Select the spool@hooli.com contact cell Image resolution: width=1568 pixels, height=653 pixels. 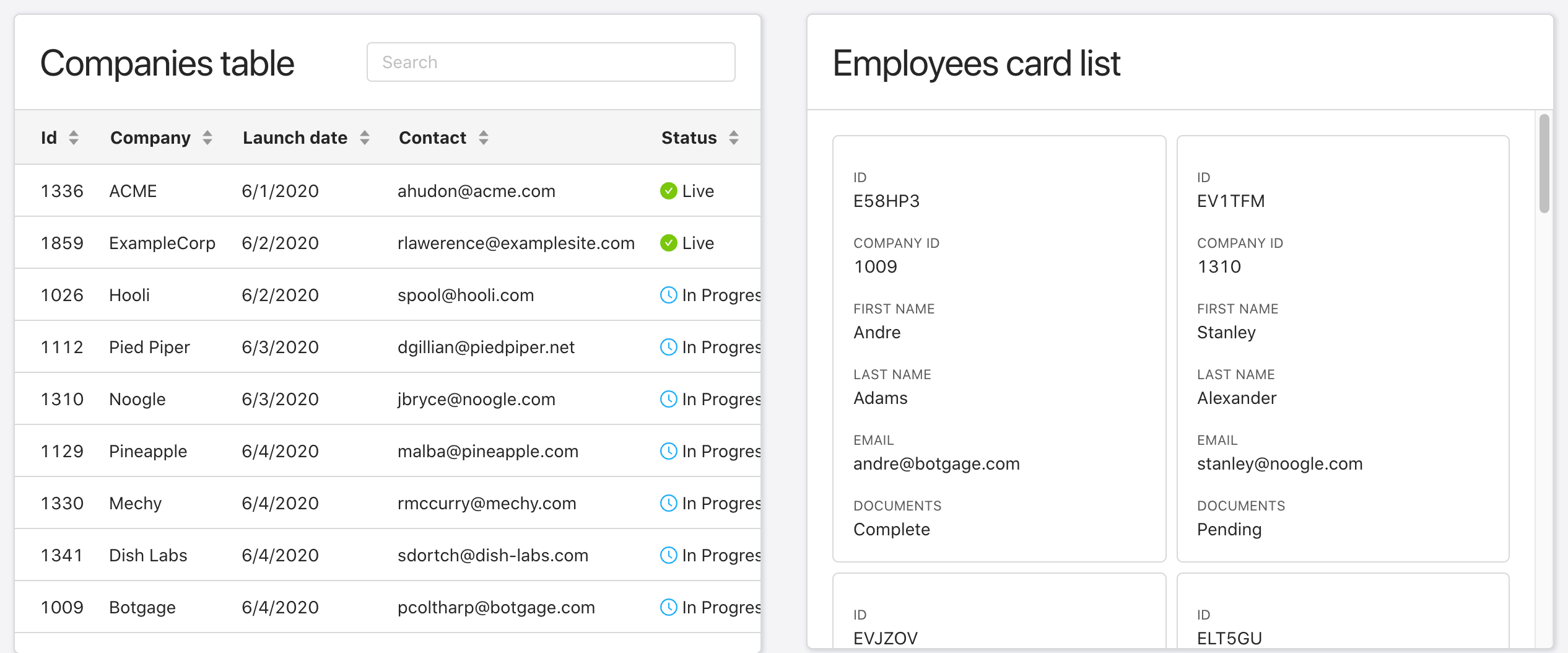[x=466, y=295]
